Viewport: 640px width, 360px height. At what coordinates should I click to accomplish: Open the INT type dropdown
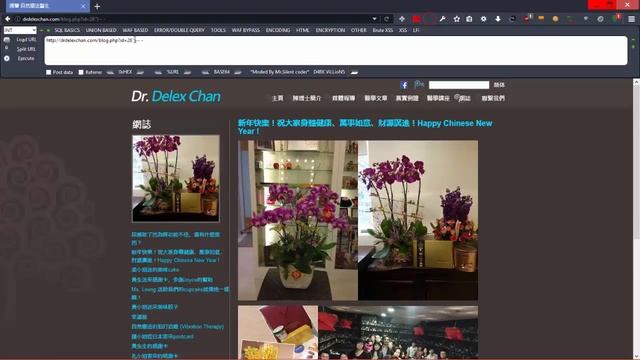[x=20, y=30]
